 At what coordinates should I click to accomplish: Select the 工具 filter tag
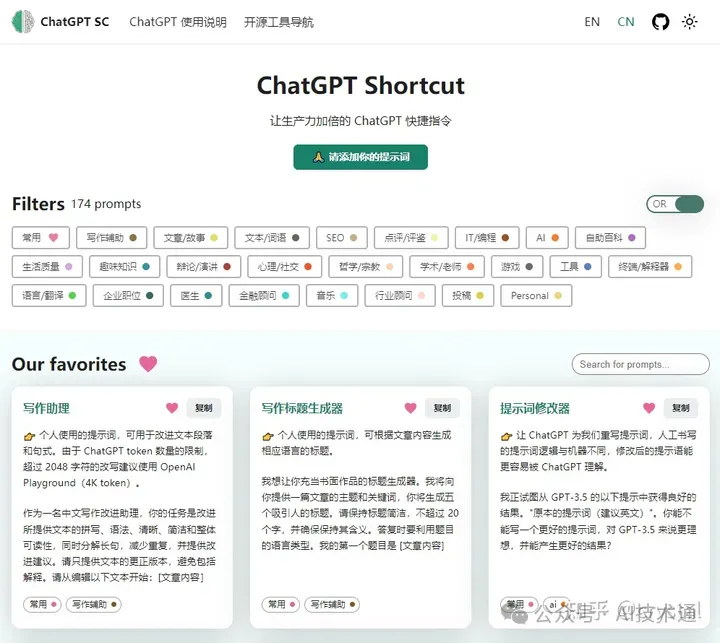pos(575,266)
